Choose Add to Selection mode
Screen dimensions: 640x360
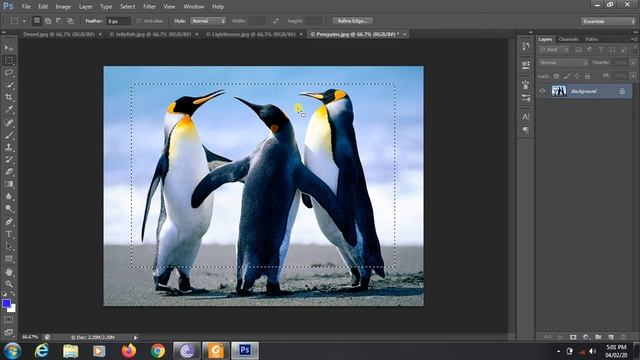[x=48, y=21]
